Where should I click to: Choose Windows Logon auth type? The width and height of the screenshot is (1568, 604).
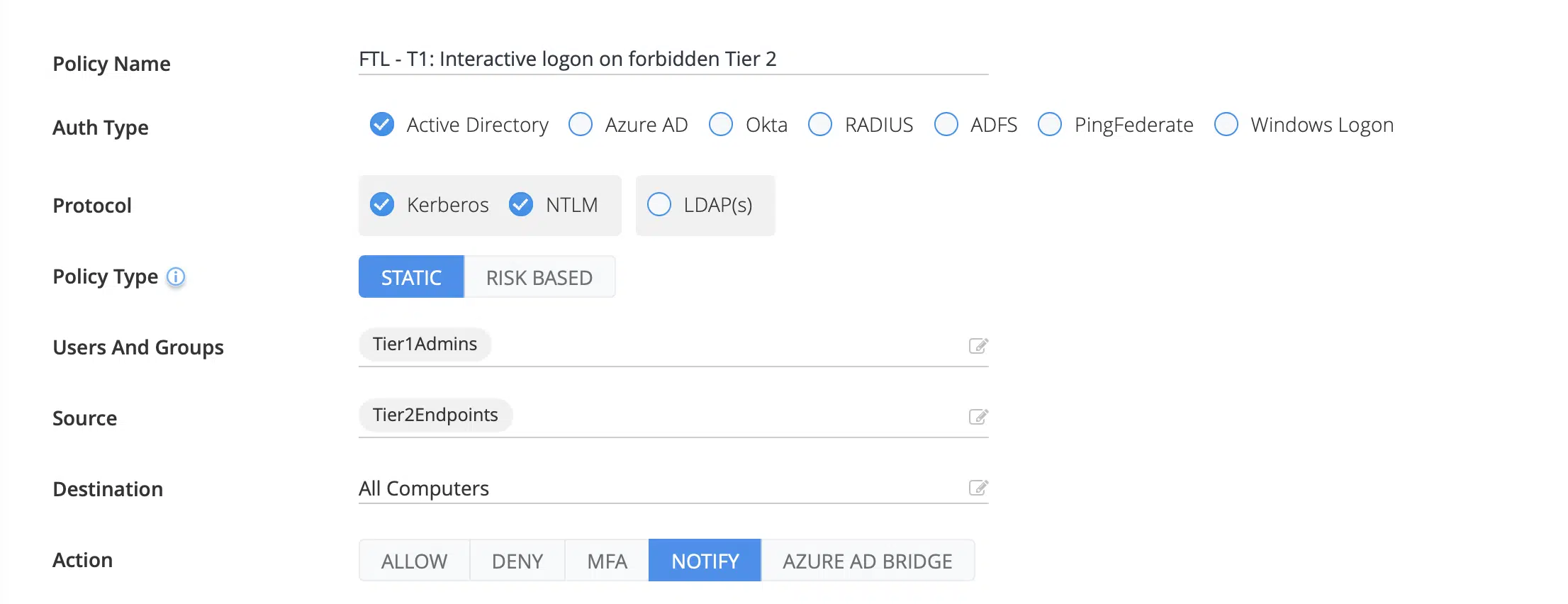coord(1226,124)
